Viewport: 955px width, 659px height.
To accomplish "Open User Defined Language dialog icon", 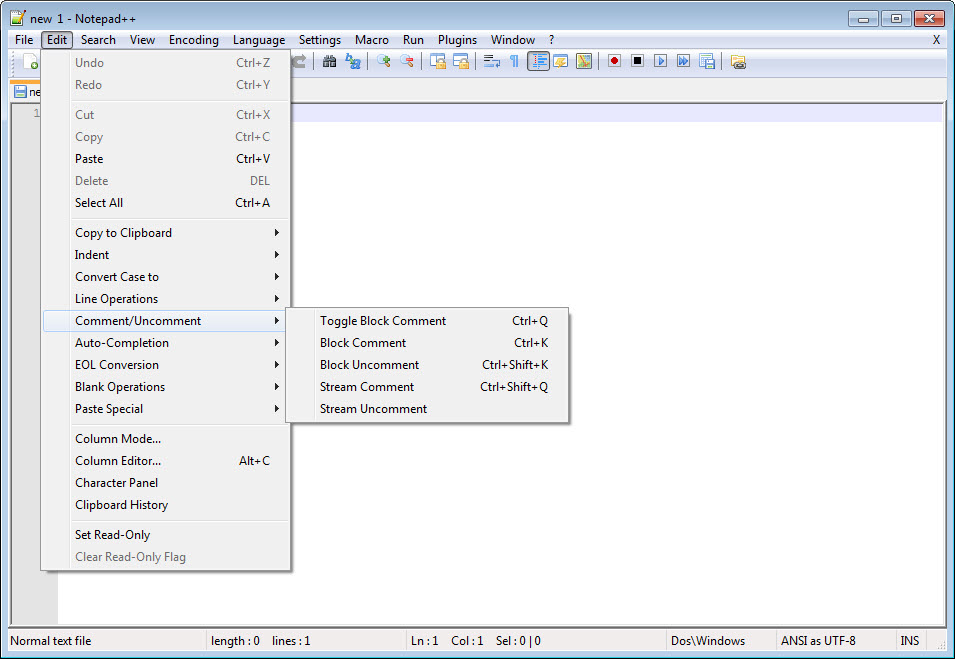I will (561, 62).
